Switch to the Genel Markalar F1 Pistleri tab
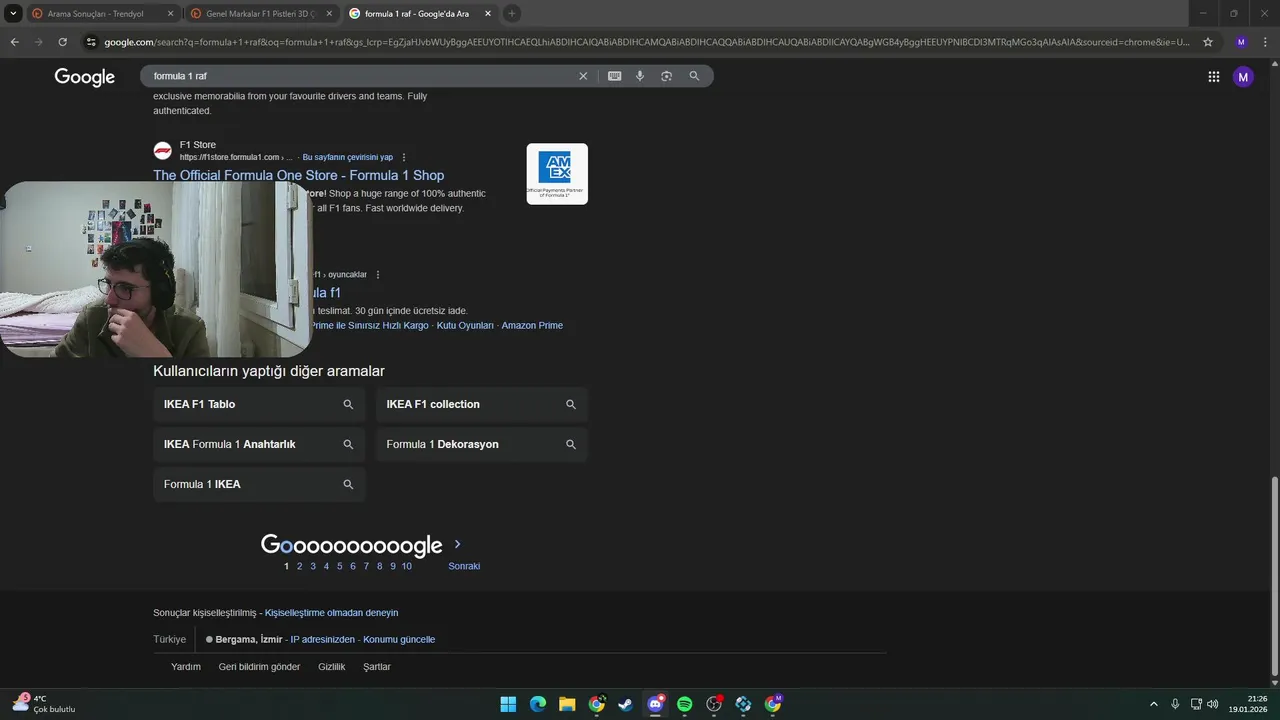Screen dimensions: 1280x720 260,13
